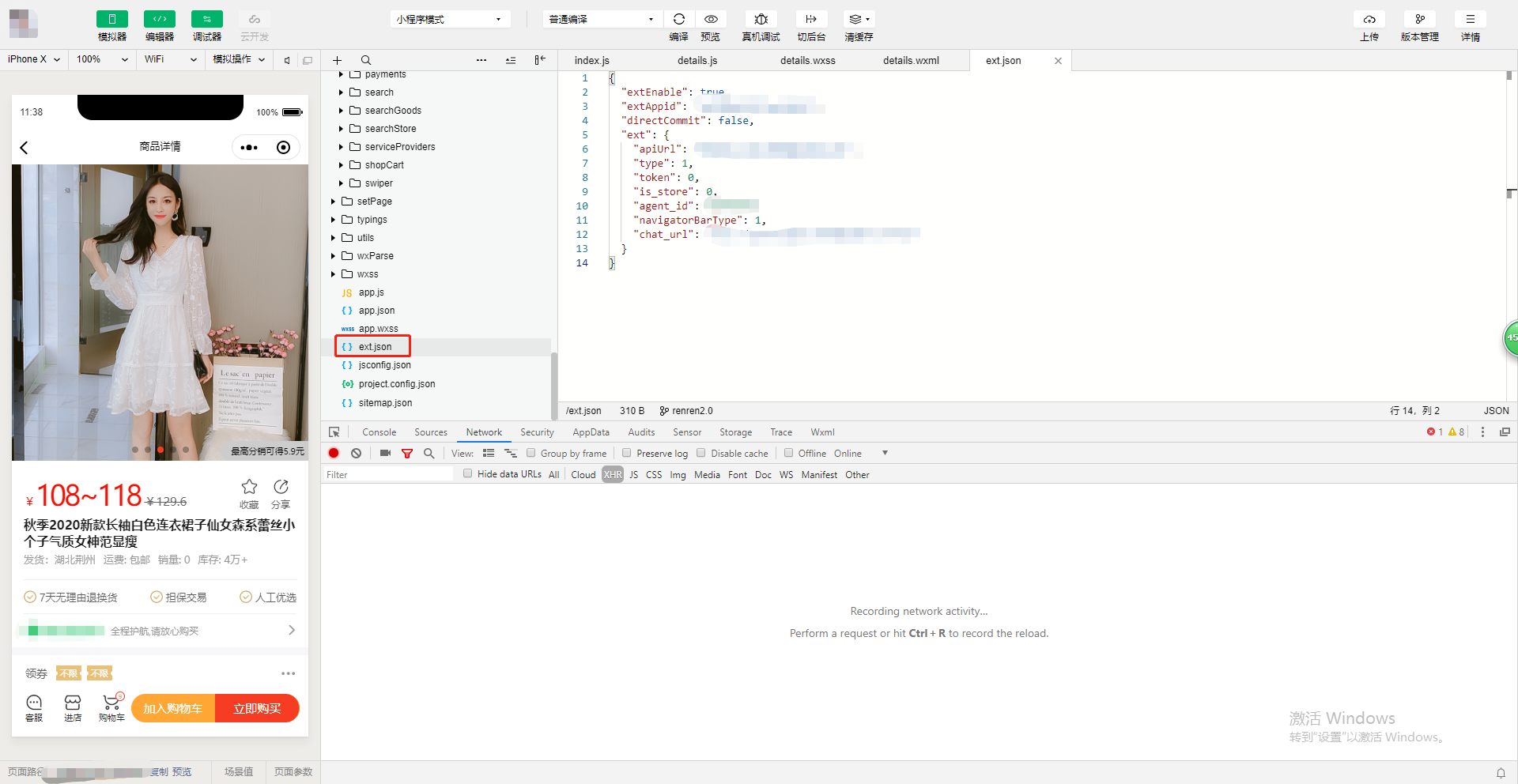
Task: Start real device debugging
Action: click(x=761, y=19)
